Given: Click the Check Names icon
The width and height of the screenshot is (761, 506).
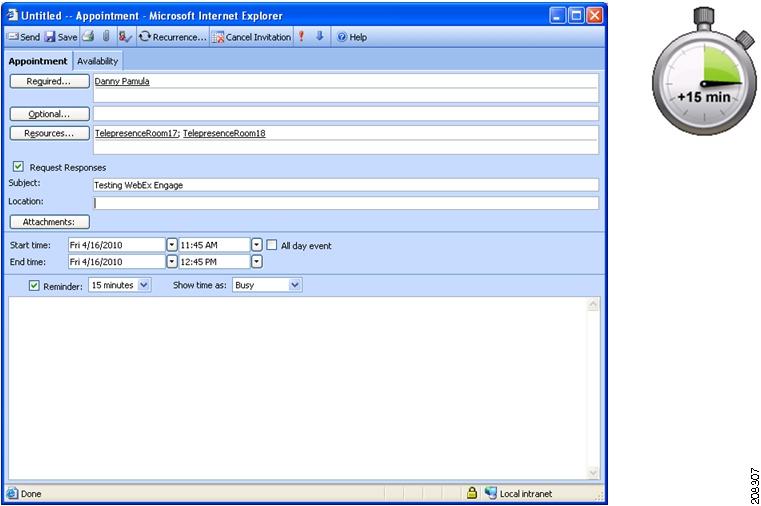Looking at the screenshot, I should pyautogui.click(x=125, y=36).
